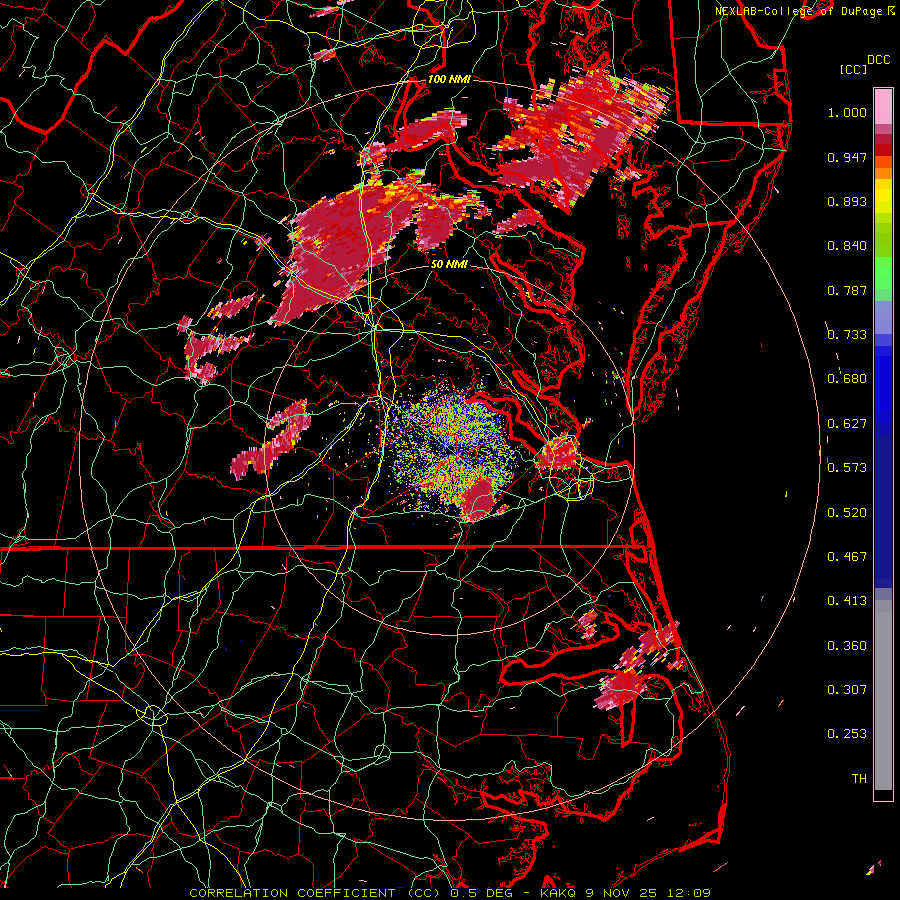Select the 0.947 value on the scale

(847, 157)
